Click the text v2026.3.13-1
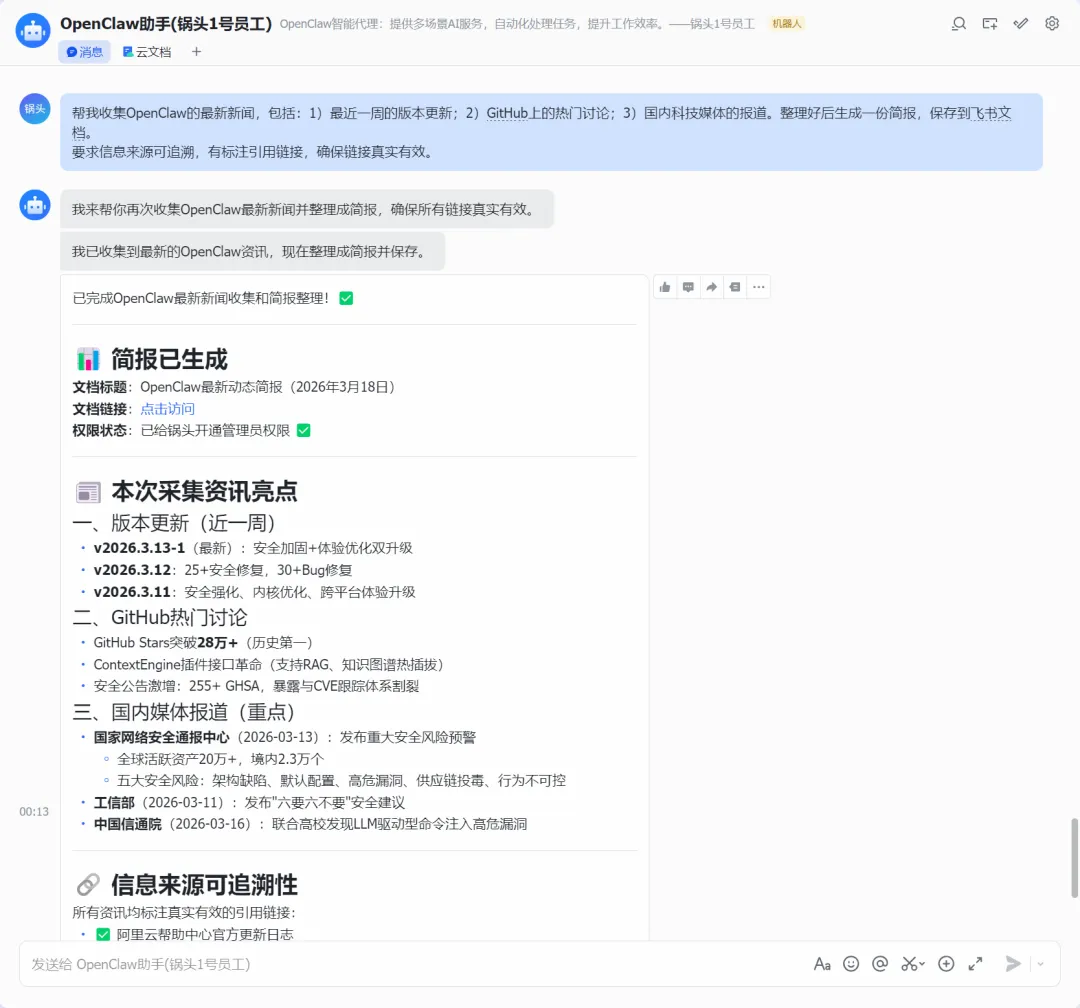Image resolution: width=1080 pixels, height=1008 pixels. click(139, 548)
